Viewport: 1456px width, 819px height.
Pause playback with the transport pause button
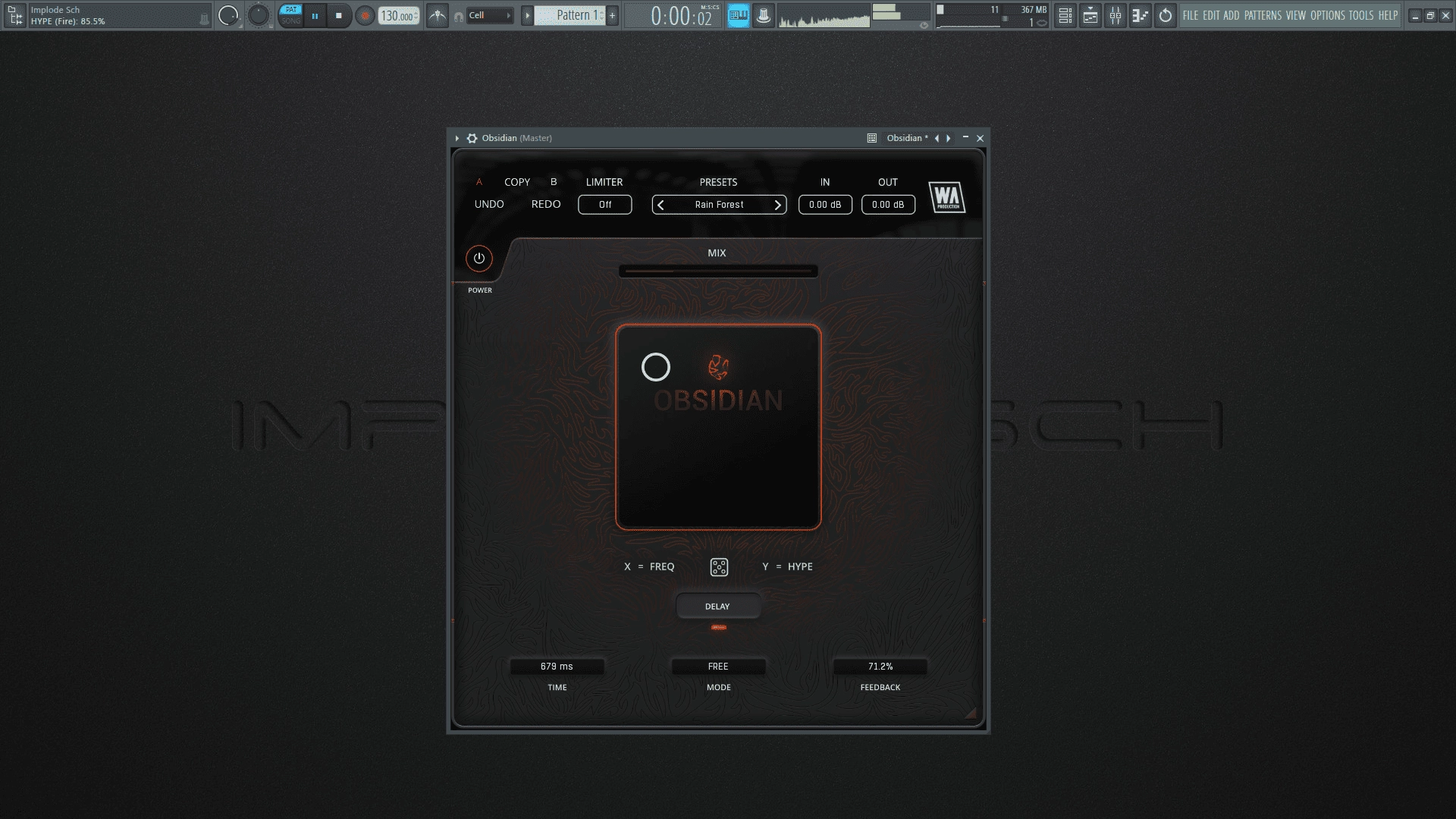click(x=315, y=15)
